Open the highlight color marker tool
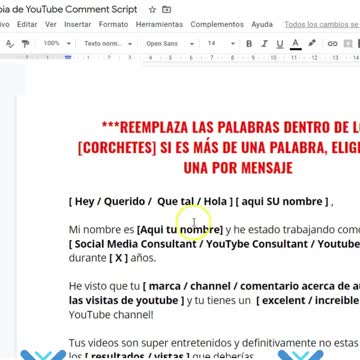The width and height of the screenshot is (360, 360). pyautogui.click(x=312, y=43)
